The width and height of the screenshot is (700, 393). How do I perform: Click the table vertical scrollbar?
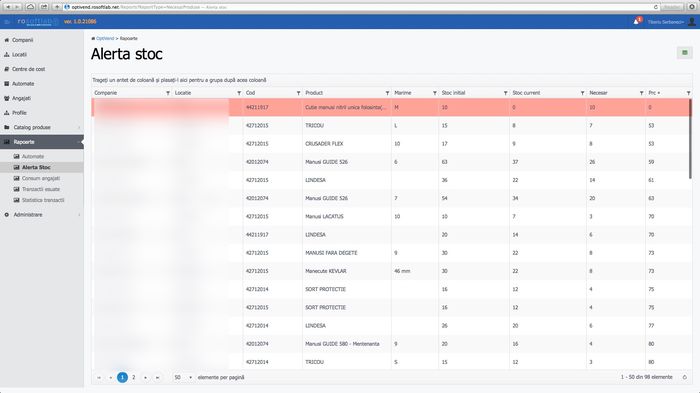(x=691, y=139)
